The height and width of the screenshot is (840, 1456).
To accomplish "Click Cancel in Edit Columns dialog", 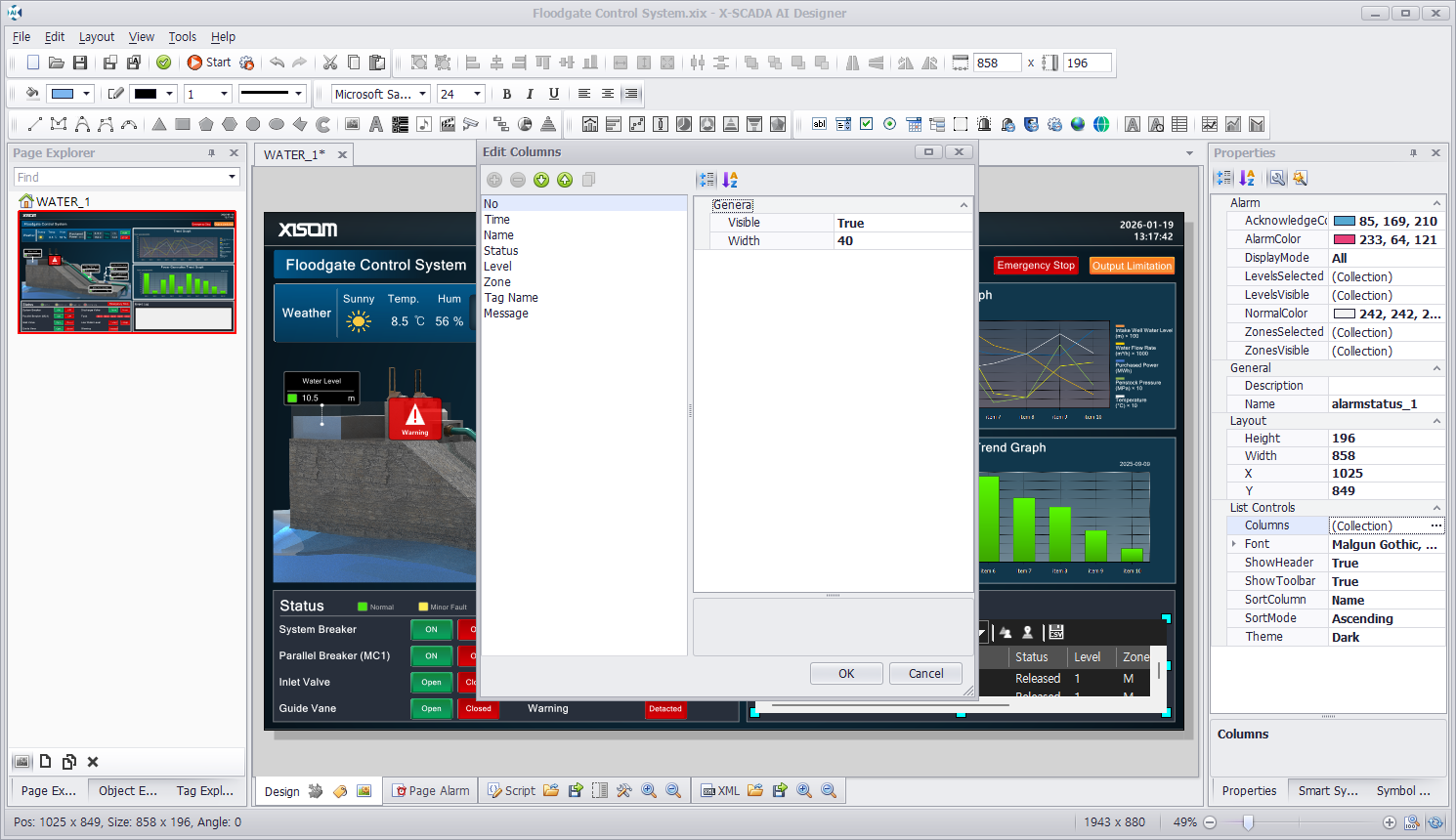I will 925,674.
